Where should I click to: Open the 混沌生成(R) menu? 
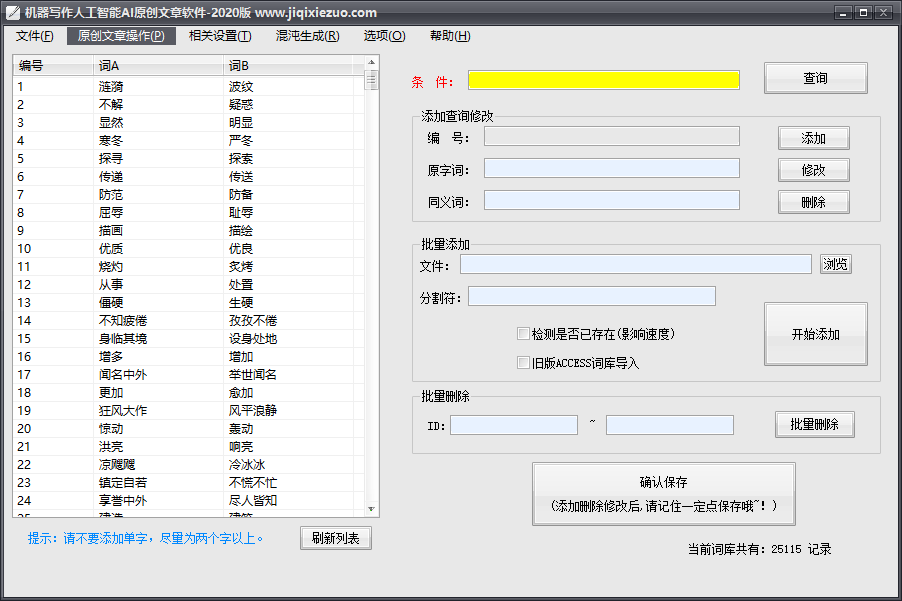pos(307,36)
